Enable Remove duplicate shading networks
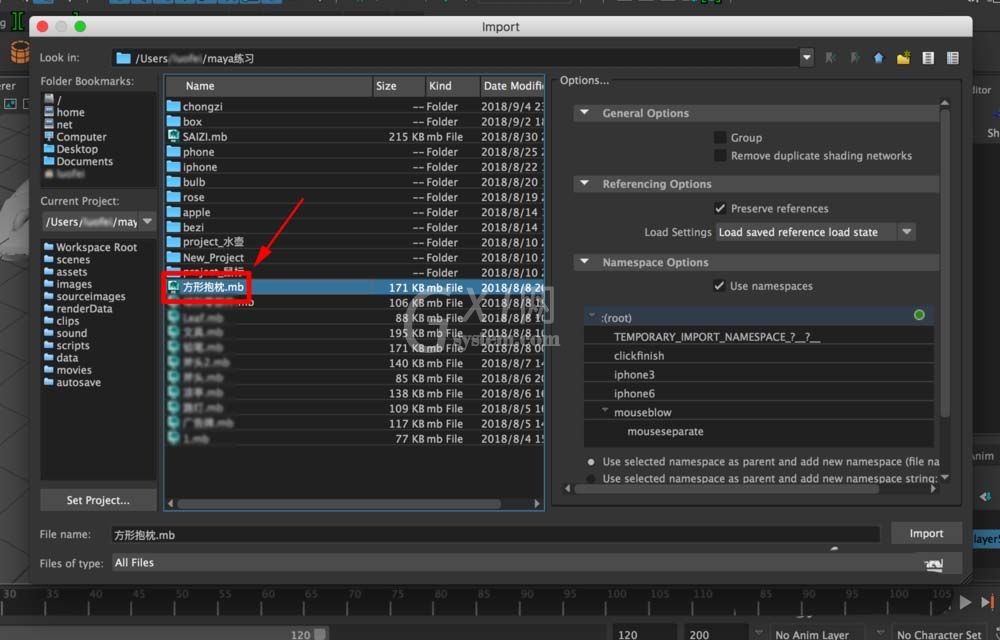The height and width of the screenshot is (640, 1000). click(720, 156)
